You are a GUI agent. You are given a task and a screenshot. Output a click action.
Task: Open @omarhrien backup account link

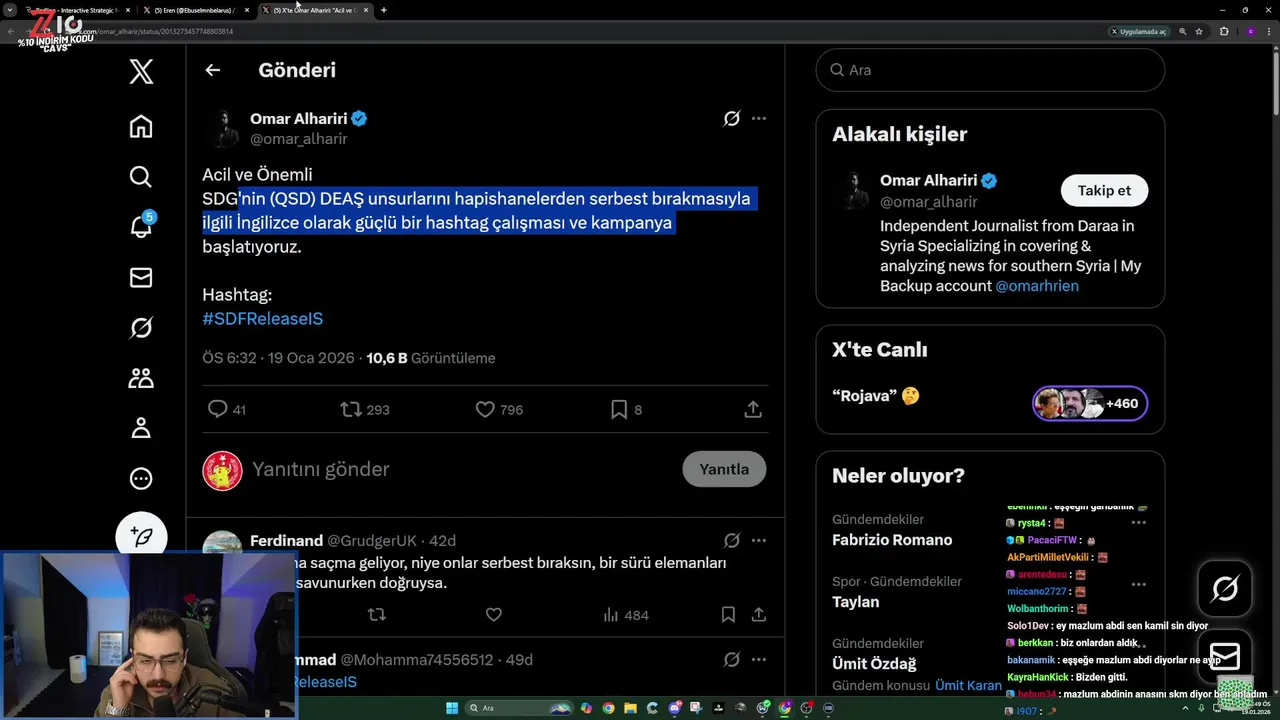[x=1037, y=286]
